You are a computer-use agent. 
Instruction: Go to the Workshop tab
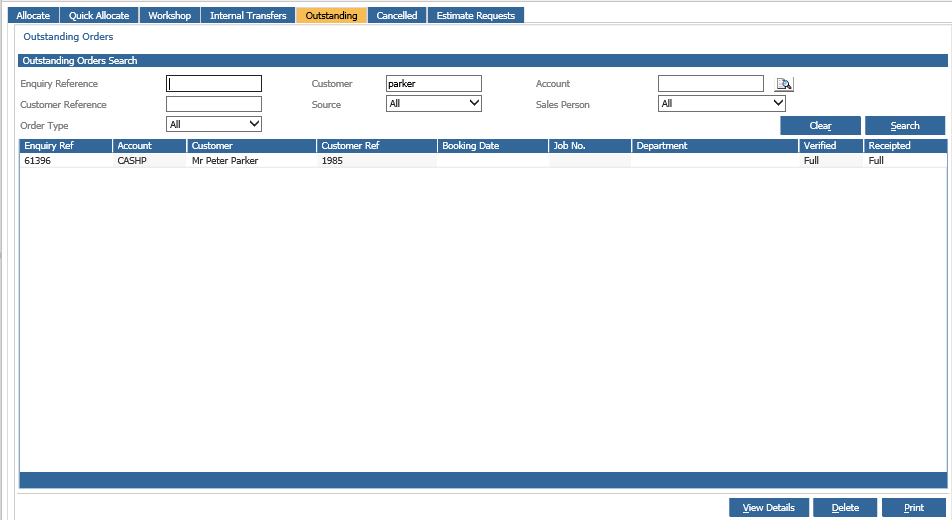click(x=169, y=15)
